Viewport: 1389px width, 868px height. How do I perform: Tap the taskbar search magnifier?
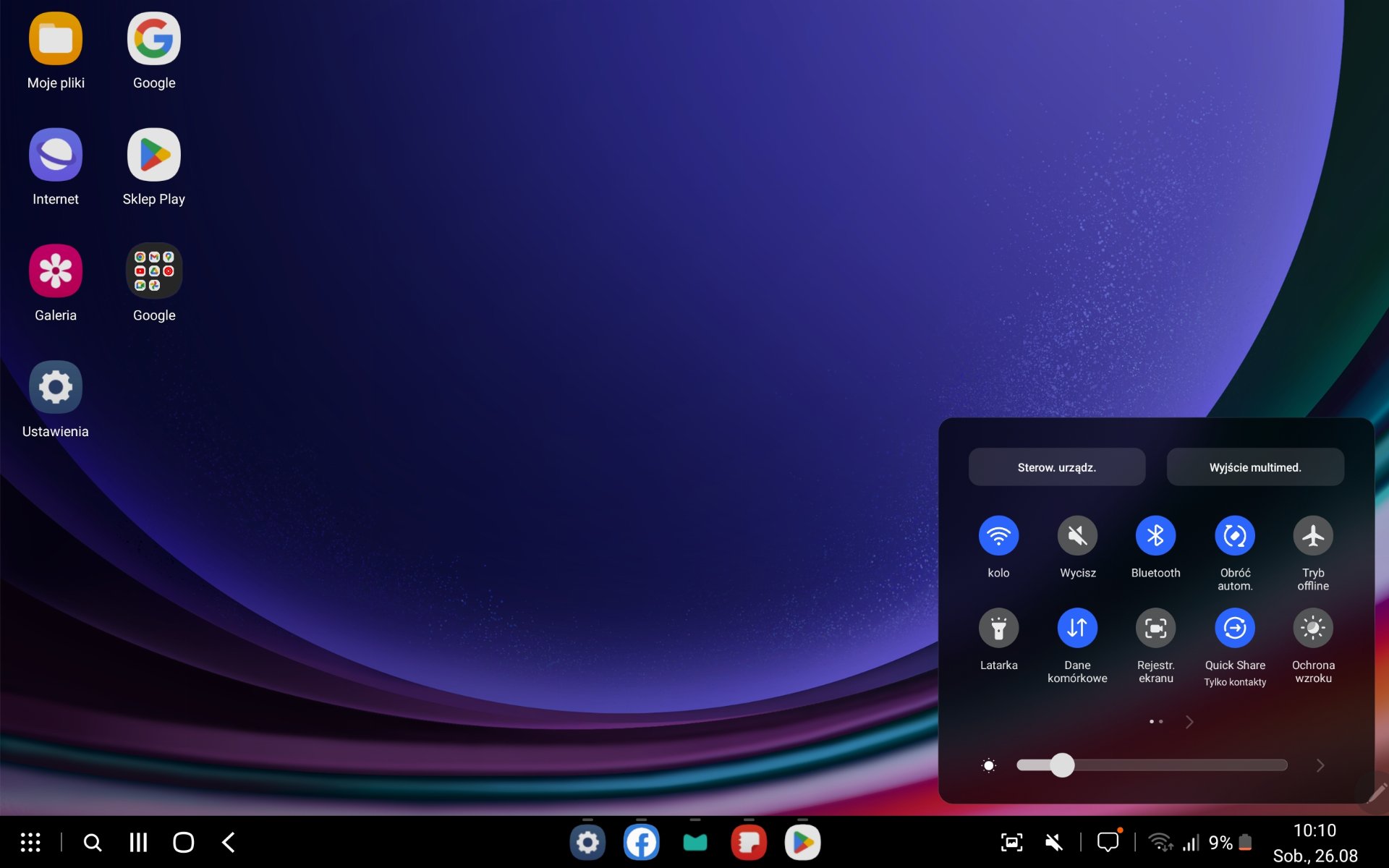click(x=93, y=842)
